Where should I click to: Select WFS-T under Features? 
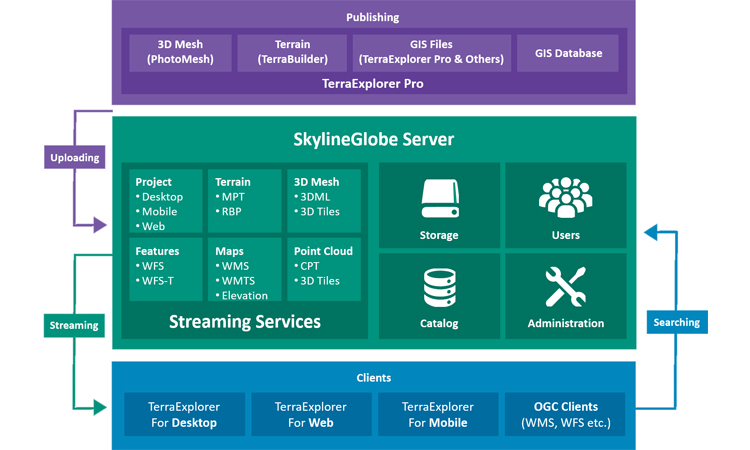coord(158,281)
